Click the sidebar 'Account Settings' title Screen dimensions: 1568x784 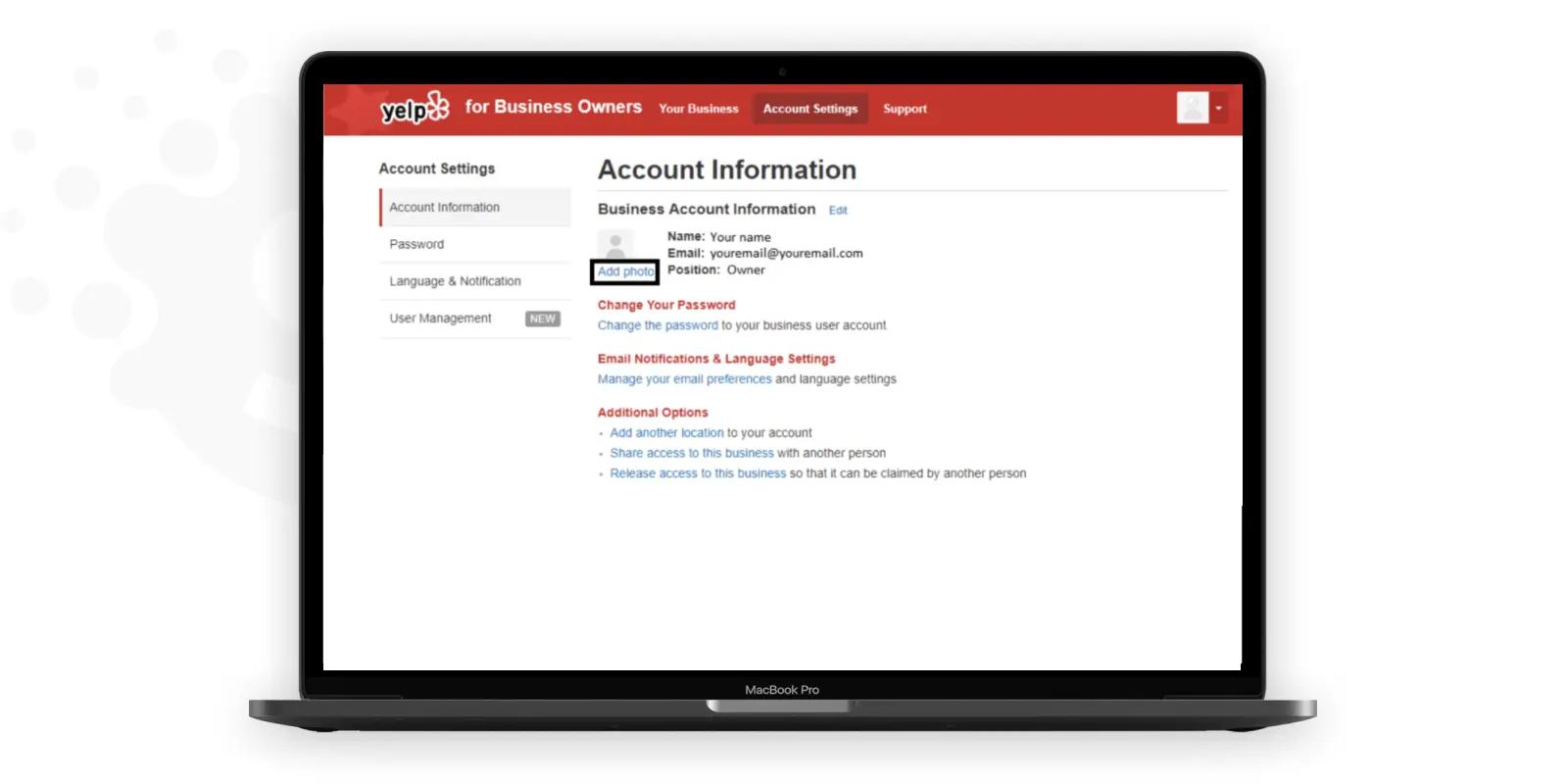[x=437, y=169]
